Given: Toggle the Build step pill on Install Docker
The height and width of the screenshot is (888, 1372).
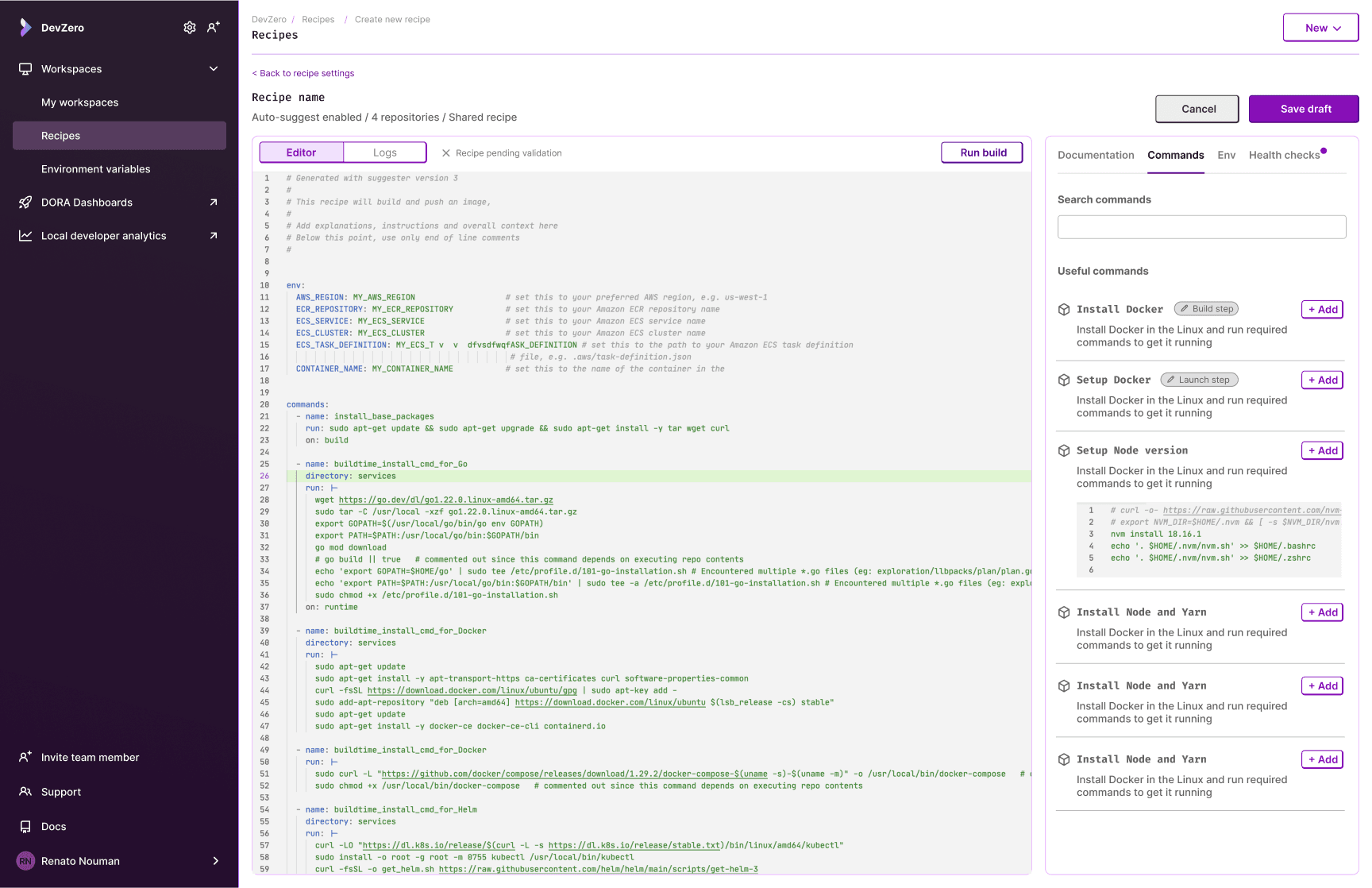Looking at the screenshot, I should click(x=1205, y=308).
